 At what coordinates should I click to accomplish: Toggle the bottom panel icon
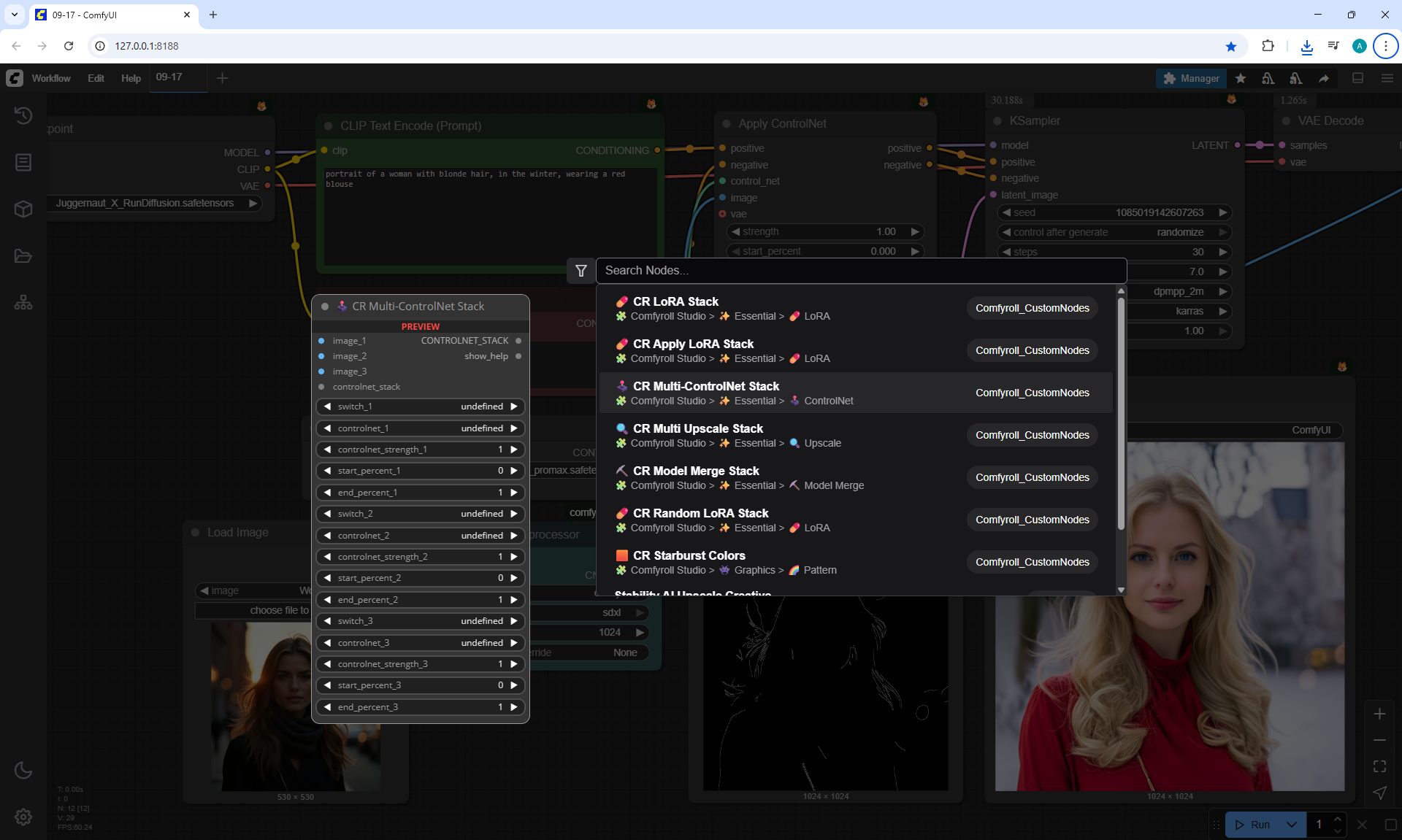coord(1357,78)
